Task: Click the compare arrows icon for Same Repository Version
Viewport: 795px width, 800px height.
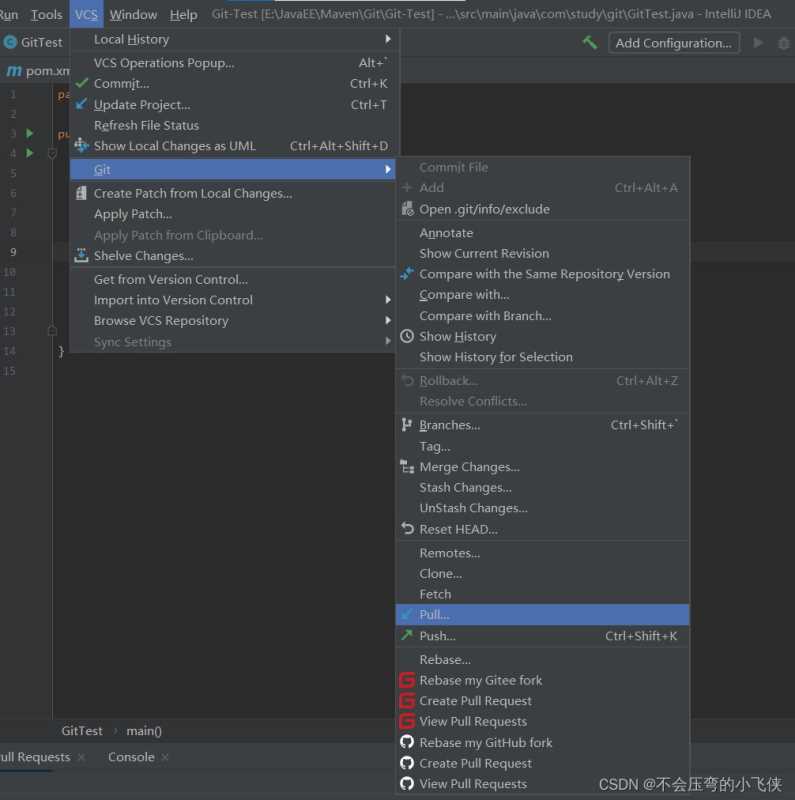Action: (x=407, y=273)
